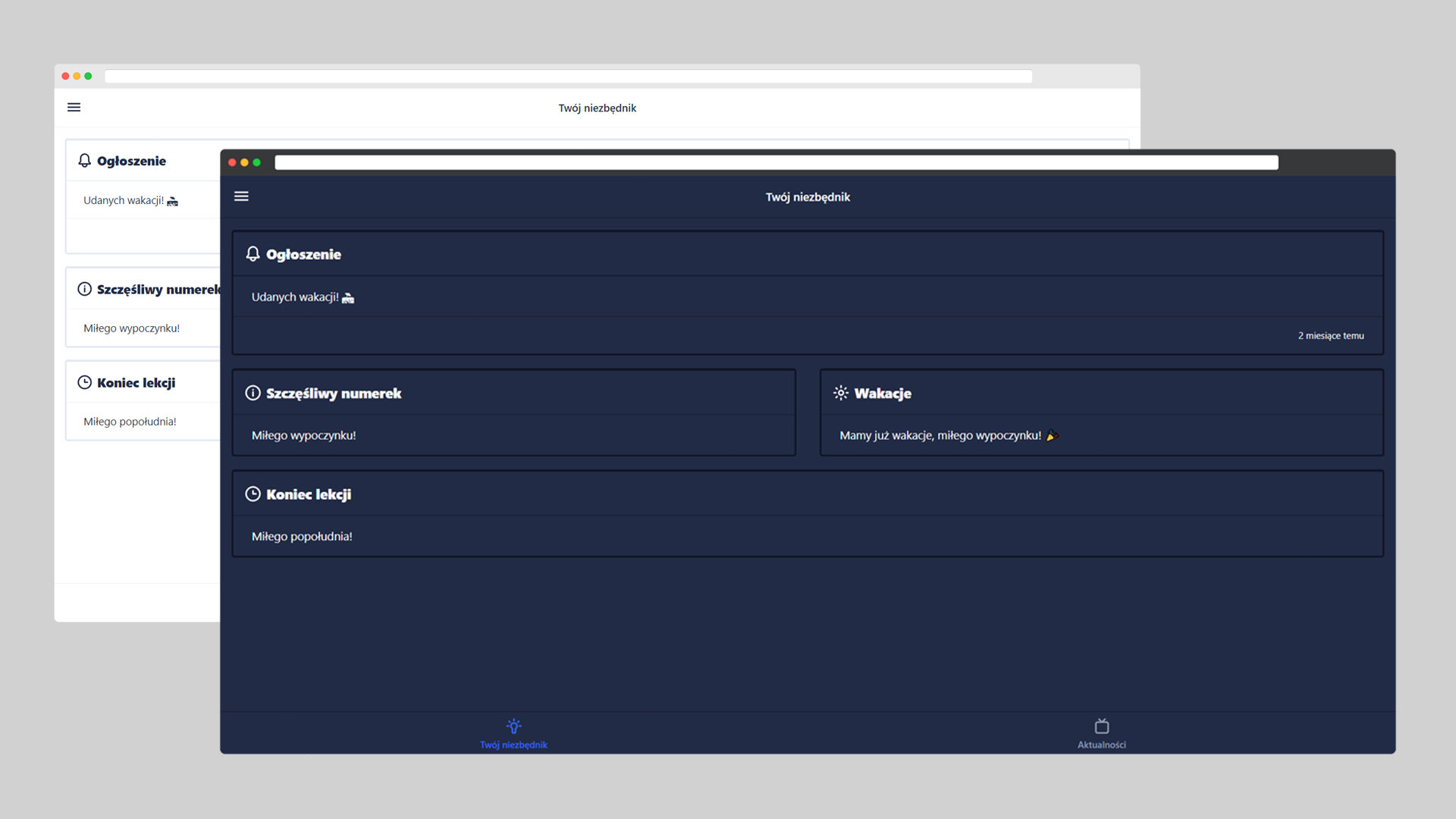Viewport: 1456px width, 819px height.
Task: Click the ship emoji in light window announcement
Action: pyautogui.click(x=173, y=201)
